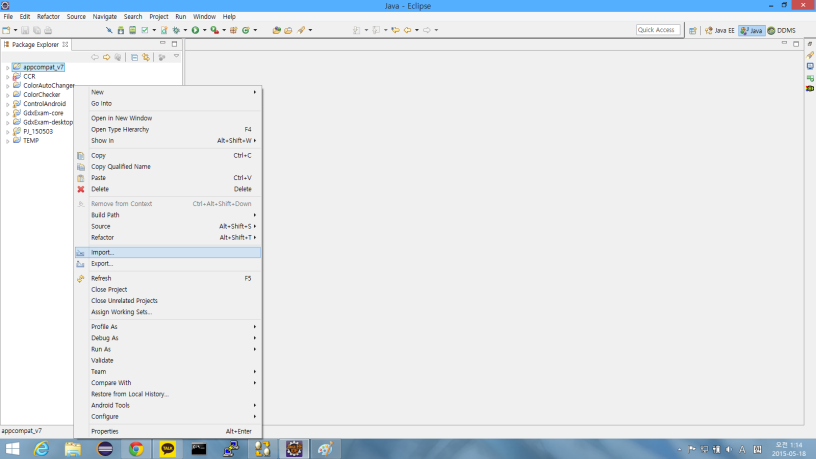This screenshot has height=459, width=816.
Task: Choose Export... in the context menu
Action: click(x=103, y=263)
